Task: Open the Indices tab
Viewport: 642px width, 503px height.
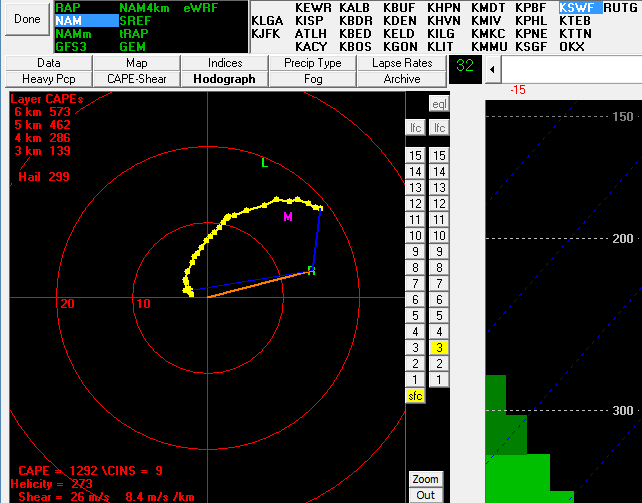Action: tap(225, 63)
